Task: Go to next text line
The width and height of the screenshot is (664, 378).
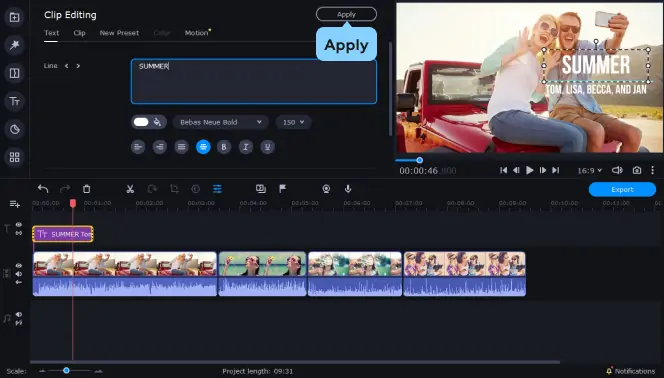Action: (x=78, y=66)
